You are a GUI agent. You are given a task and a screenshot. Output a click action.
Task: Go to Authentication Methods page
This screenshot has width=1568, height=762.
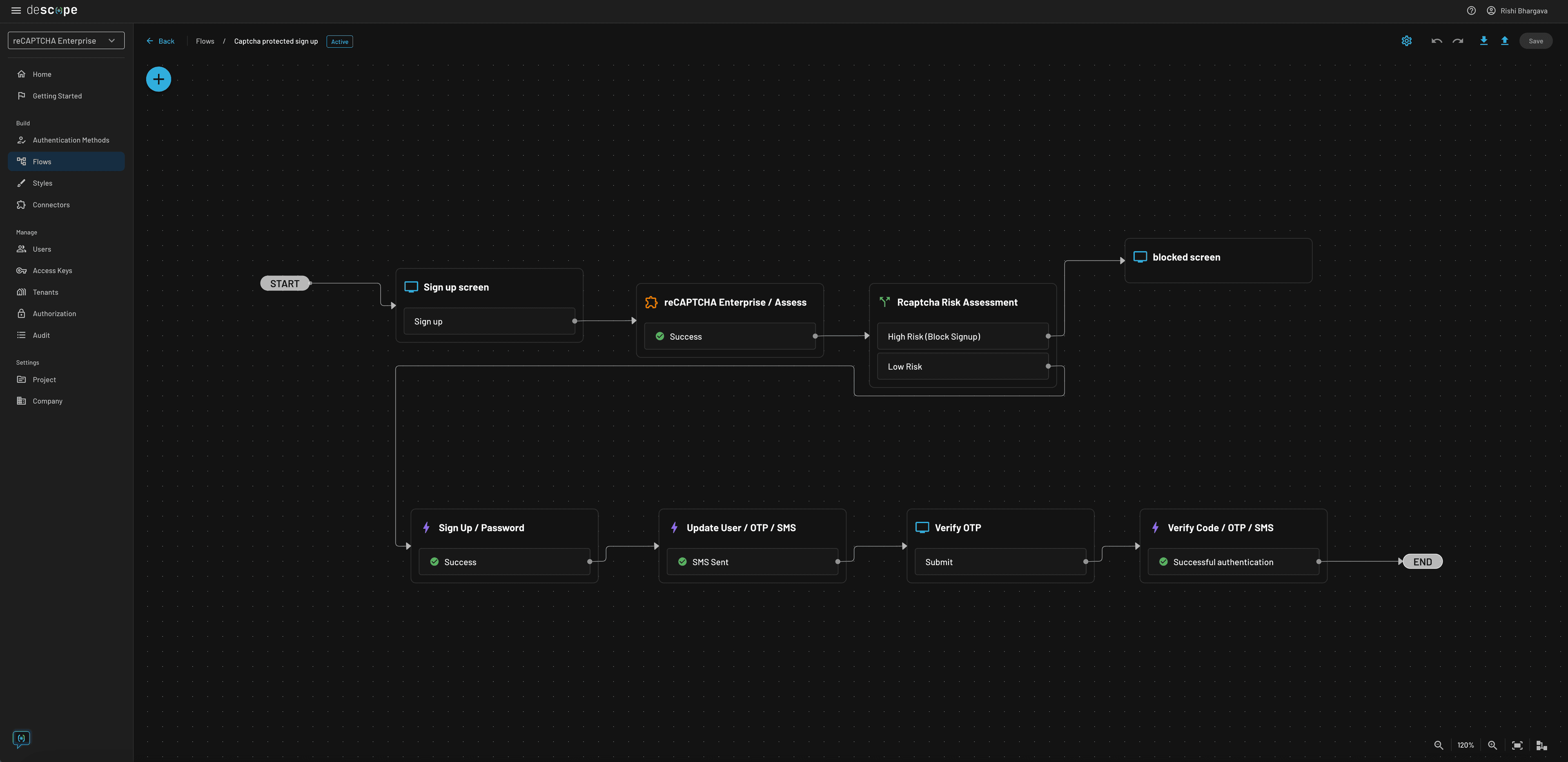[x=71, y=140]
